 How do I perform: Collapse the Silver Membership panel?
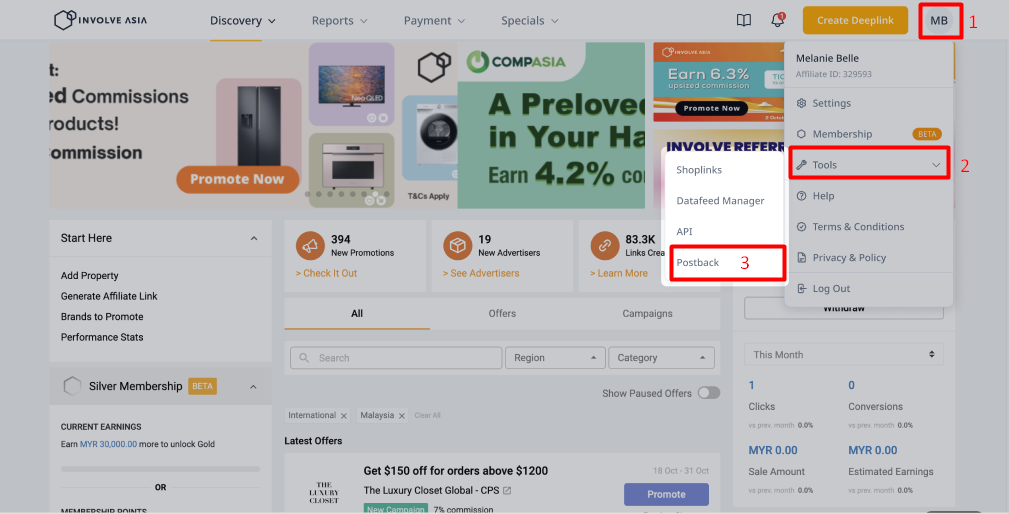coord(253,387)
